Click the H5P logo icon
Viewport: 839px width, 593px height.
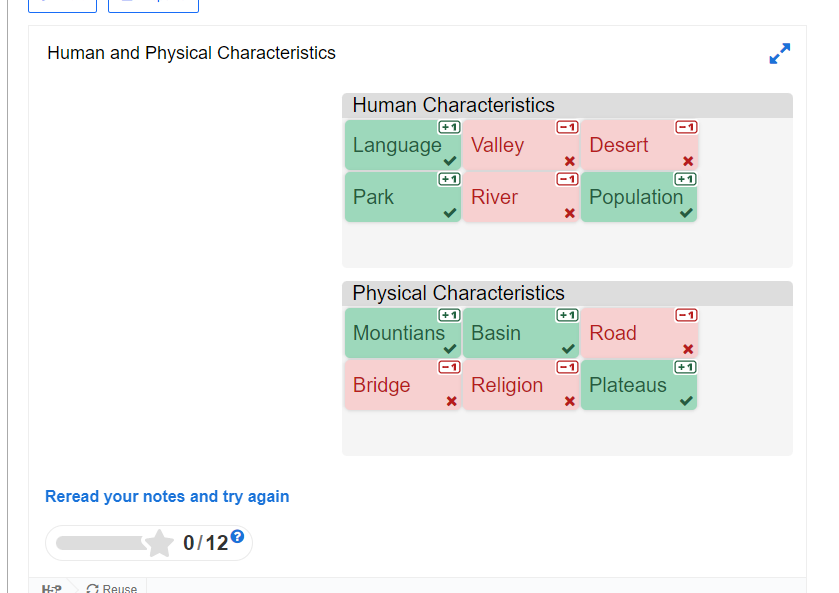tap(52, 588)
